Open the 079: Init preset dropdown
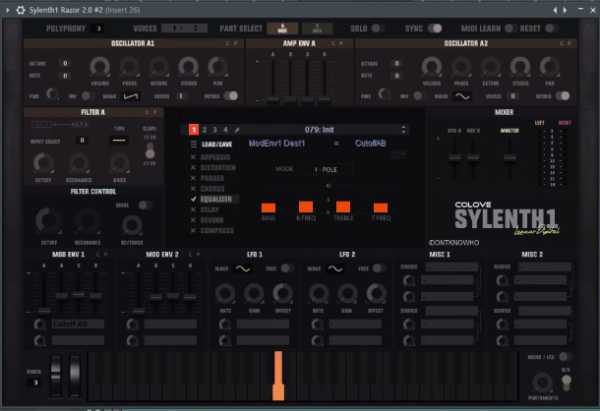The image size is (600, 411). pyautogui.click(x=320, y=130)
